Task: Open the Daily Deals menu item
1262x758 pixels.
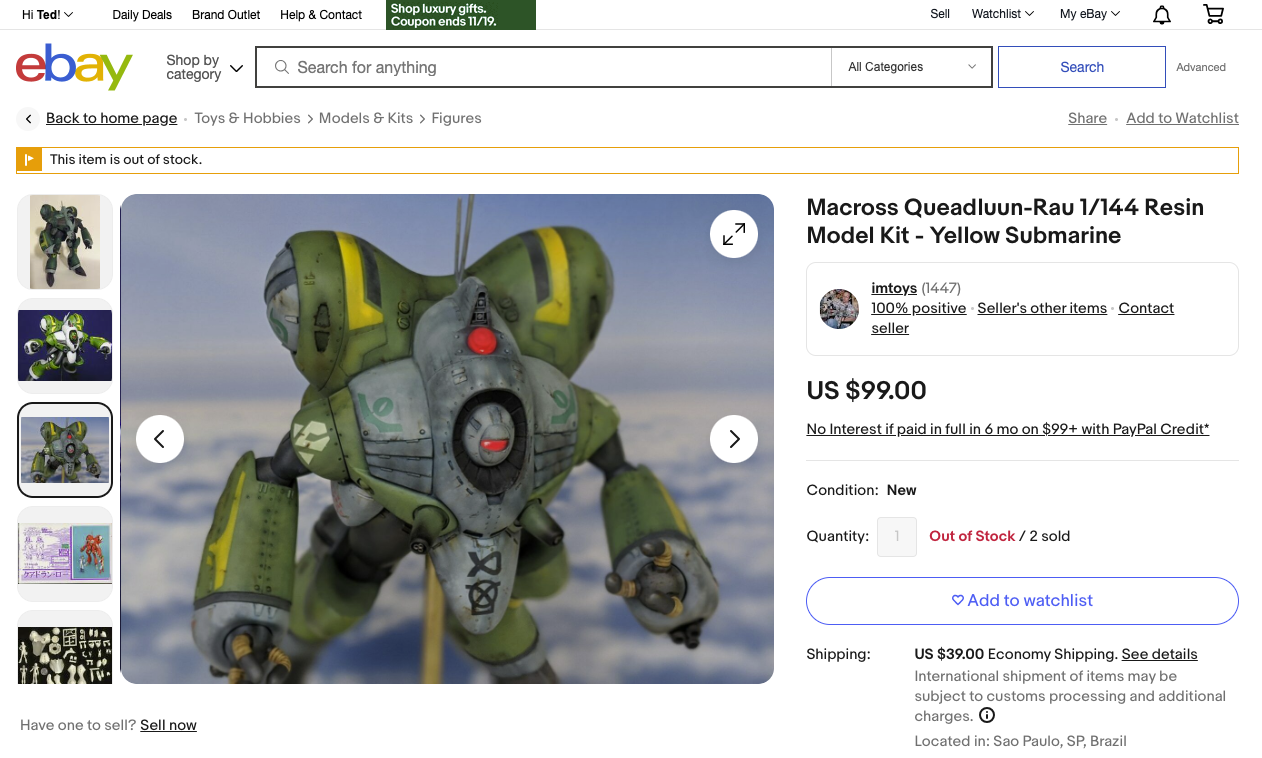Action: pos(142,15)
